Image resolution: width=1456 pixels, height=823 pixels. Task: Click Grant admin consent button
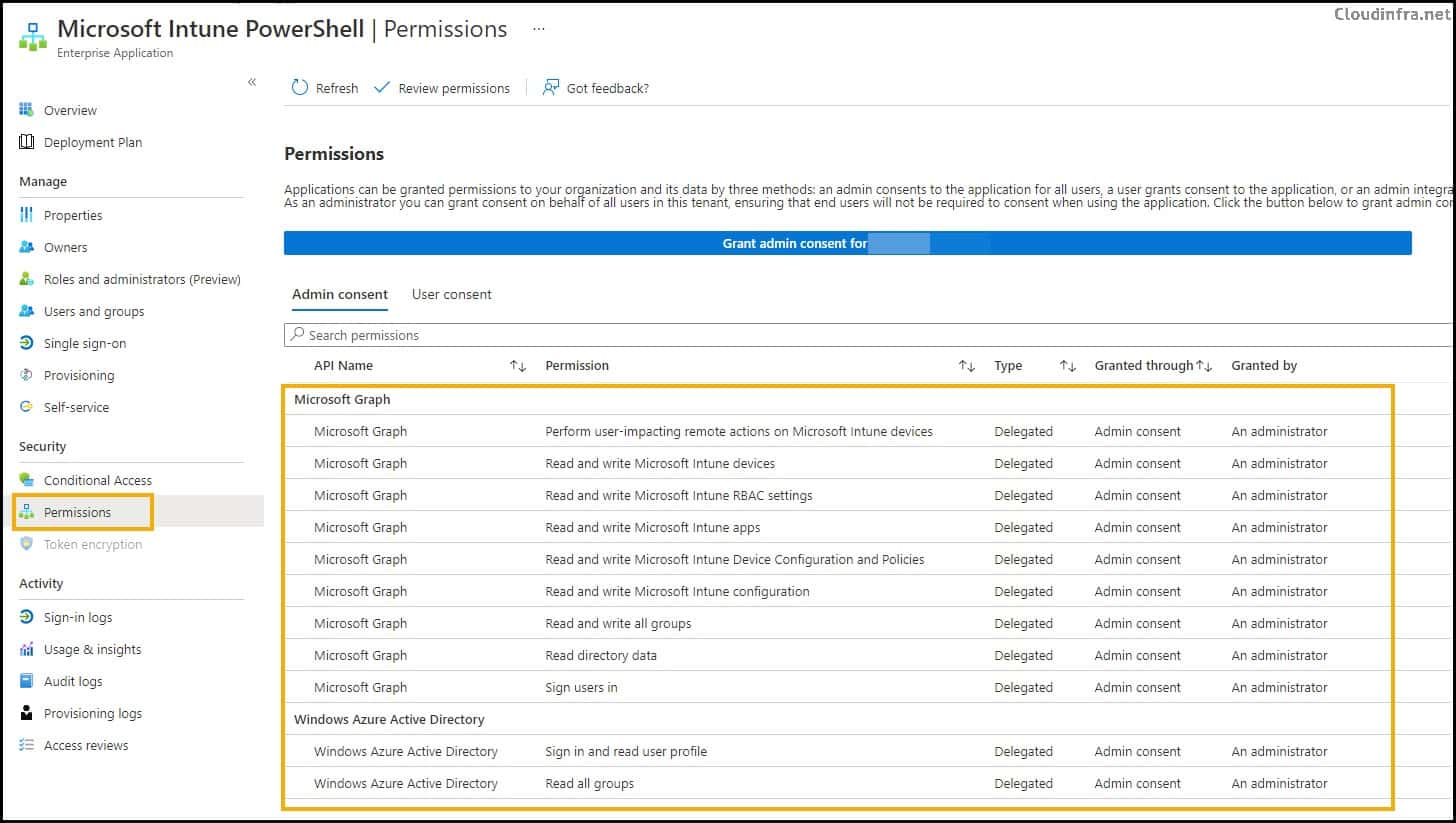point(848,243)
